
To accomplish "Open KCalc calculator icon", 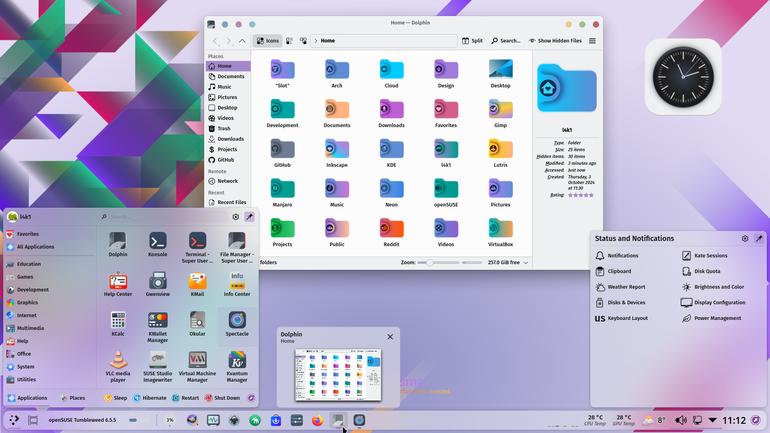I will (118, 324).
